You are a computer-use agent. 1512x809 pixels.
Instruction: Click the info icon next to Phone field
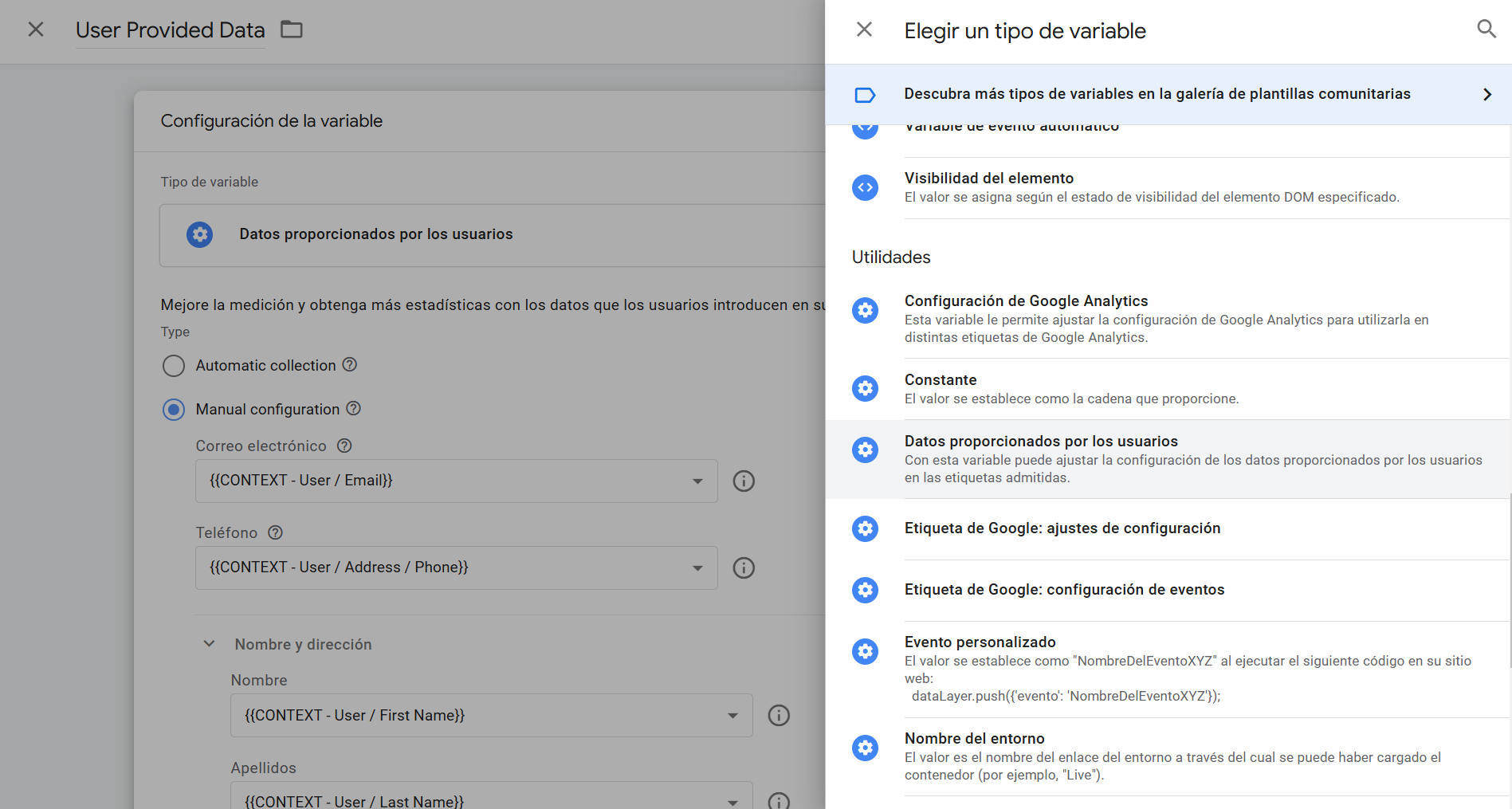pos(743,567)
